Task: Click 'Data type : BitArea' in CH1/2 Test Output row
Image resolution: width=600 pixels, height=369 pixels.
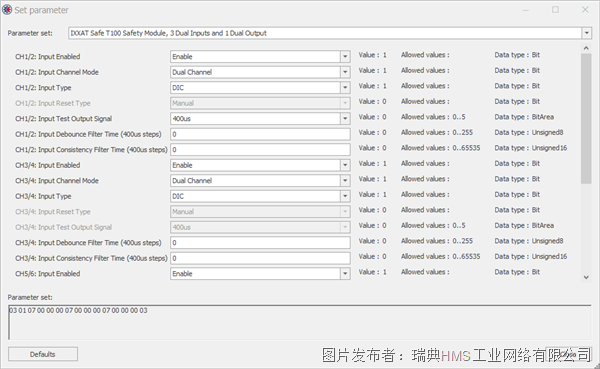Action: [x=524, y=117]
